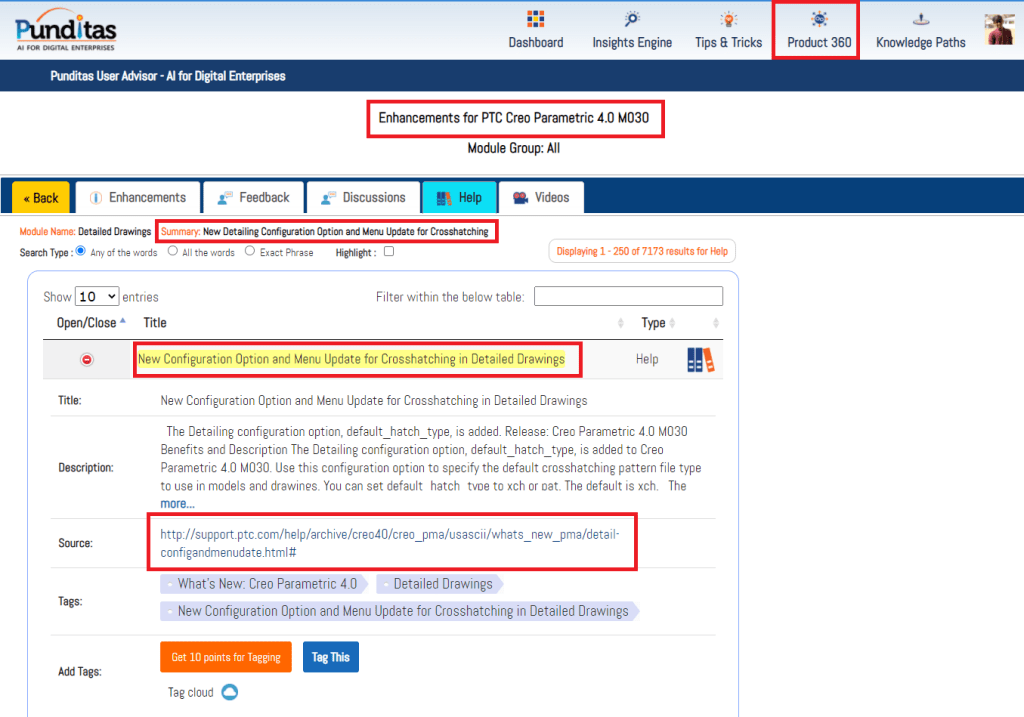Click the user profile avatar
Image resolution: width=1024 pixels, height=717 pixels.
[x=999, y=30]
